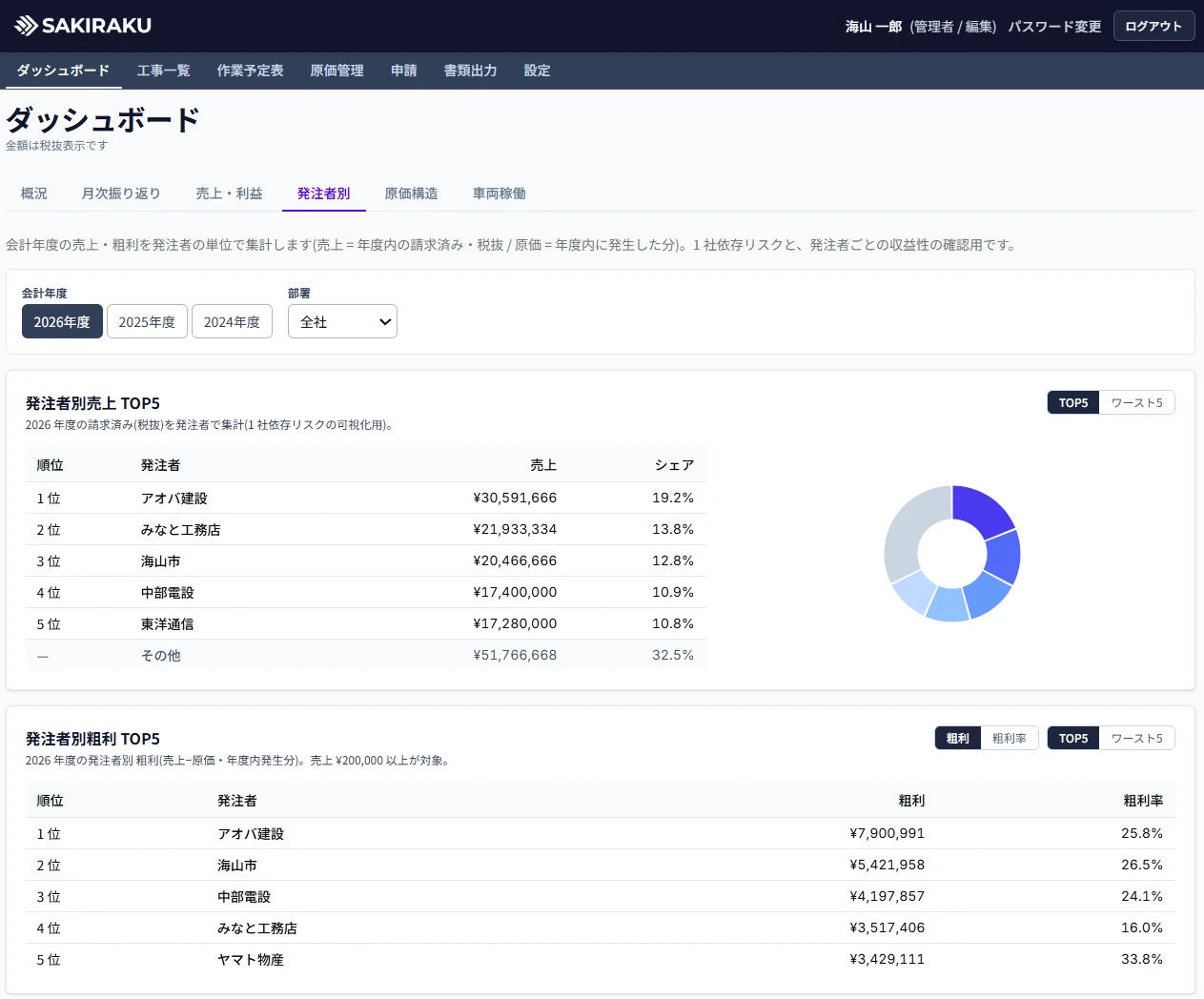Click 海山市 in the sales table
Screen dimensions: 1204x999
click(161, 561)
